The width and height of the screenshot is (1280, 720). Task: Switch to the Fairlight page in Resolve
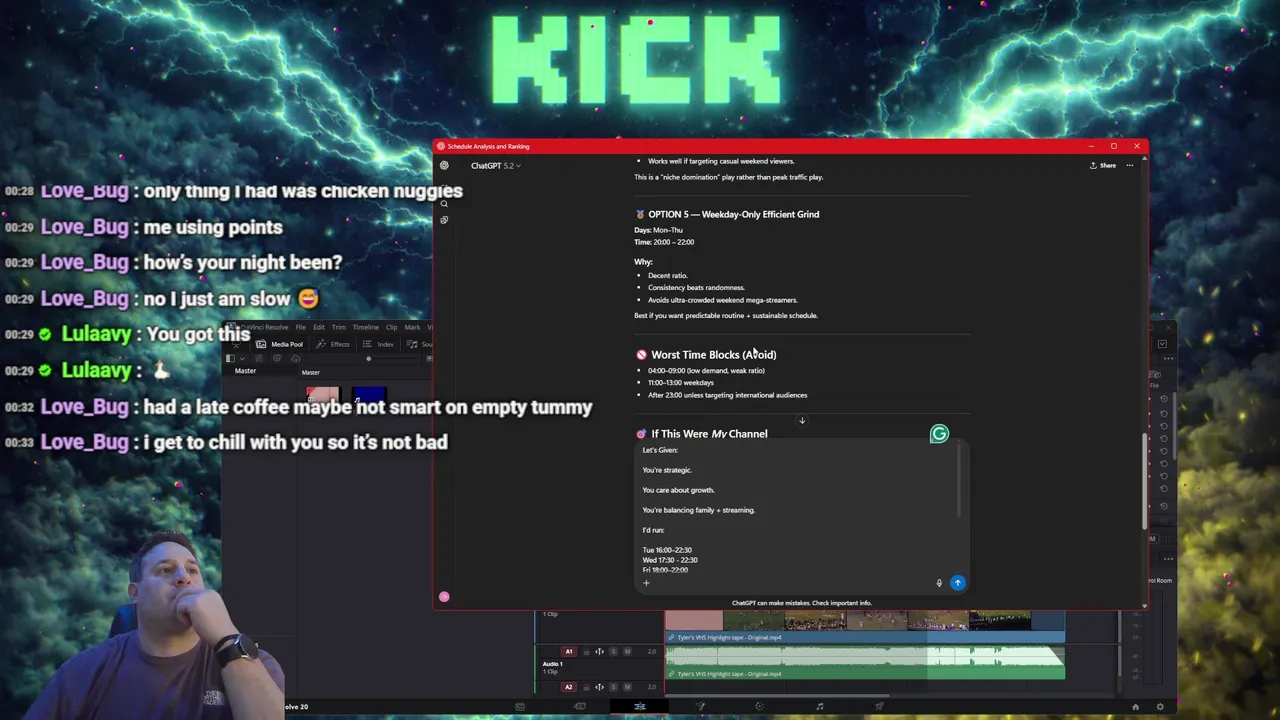click(x=819, y=706)
